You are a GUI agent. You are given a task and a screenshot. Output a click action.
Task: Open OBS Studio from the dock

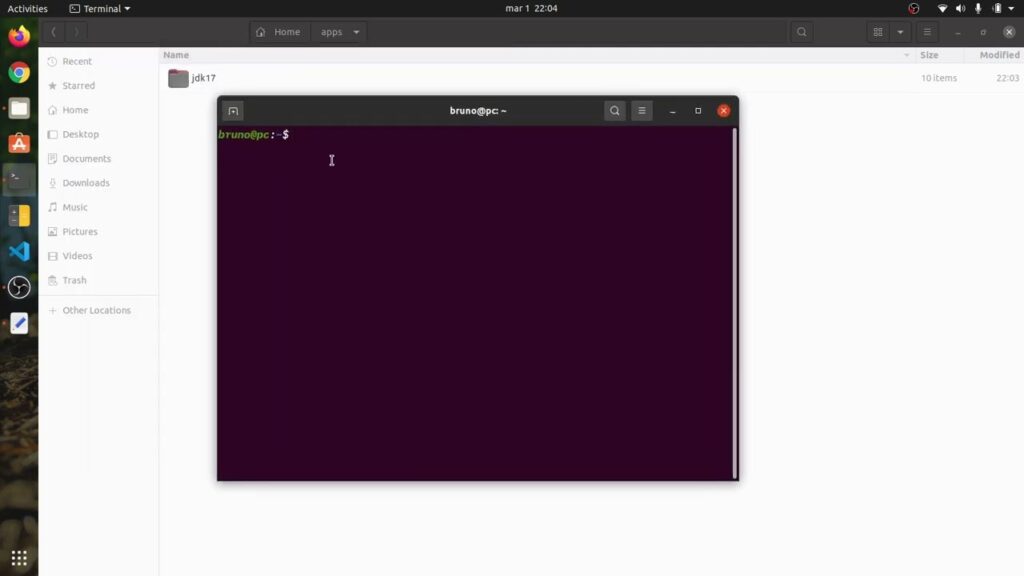click(19, 287)
